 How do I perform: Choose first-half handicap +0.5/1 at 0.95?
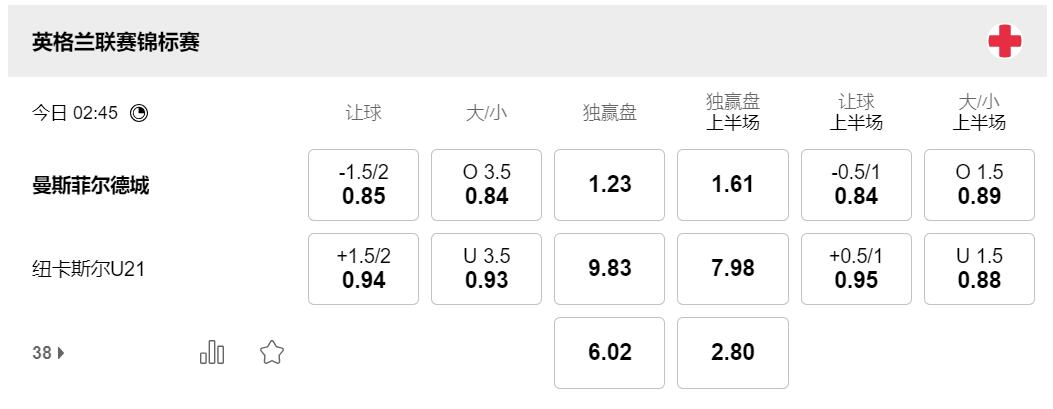pos(856,269)
